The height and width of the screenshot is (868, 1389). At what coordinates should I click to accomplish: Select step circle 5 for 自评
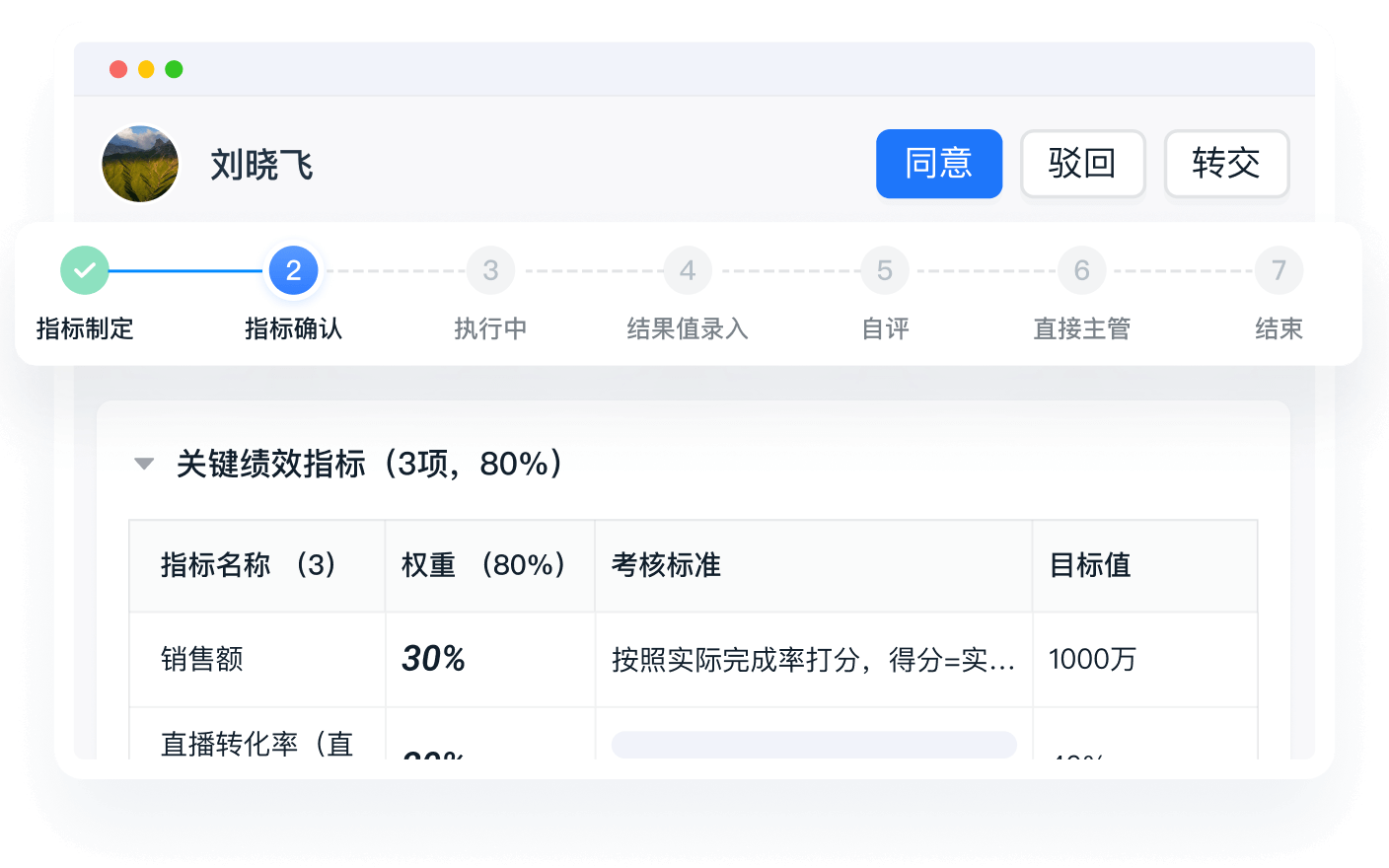[884, 269]
